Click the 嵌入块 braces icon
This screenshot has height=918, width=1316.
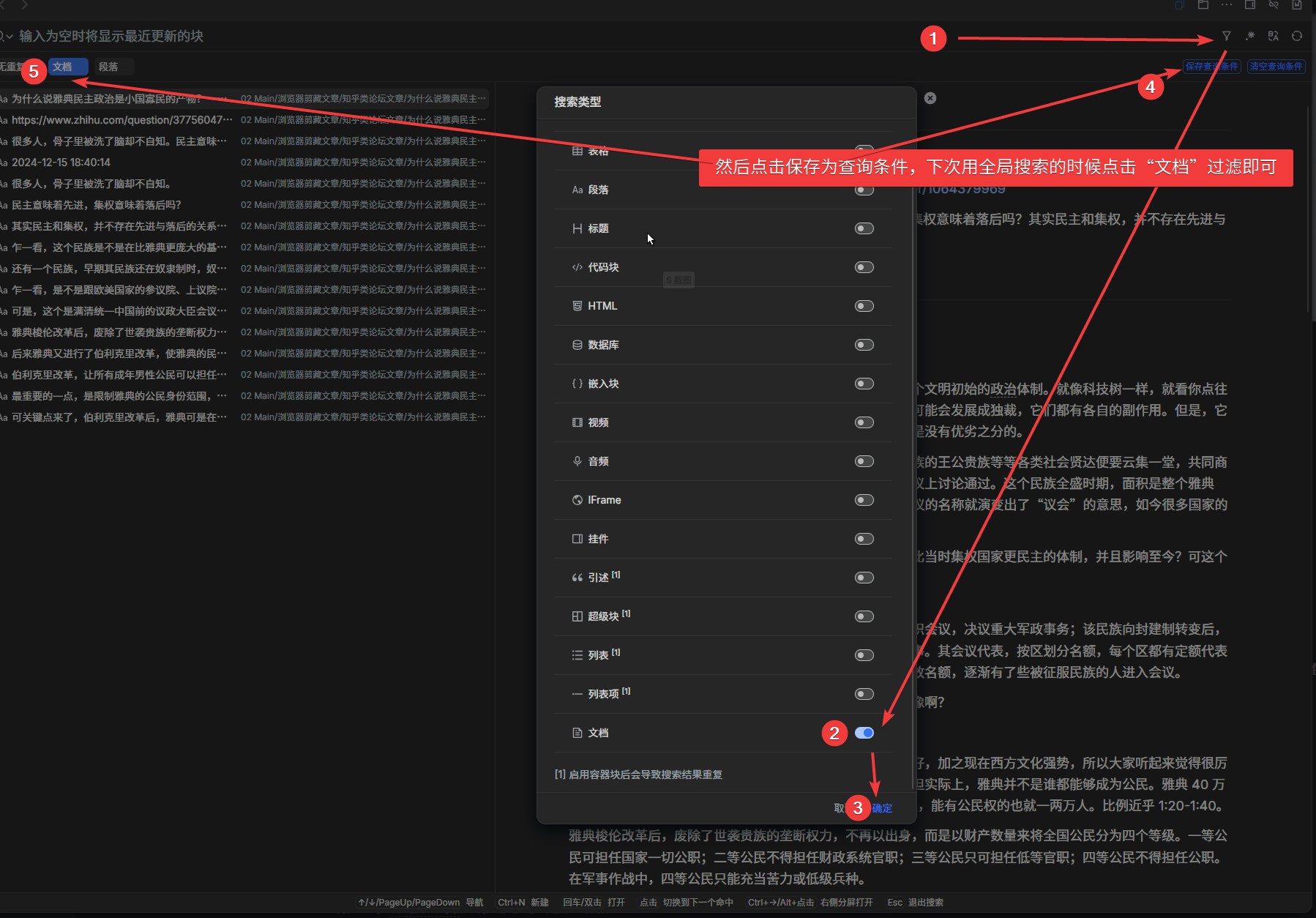(x=577, y=384)
